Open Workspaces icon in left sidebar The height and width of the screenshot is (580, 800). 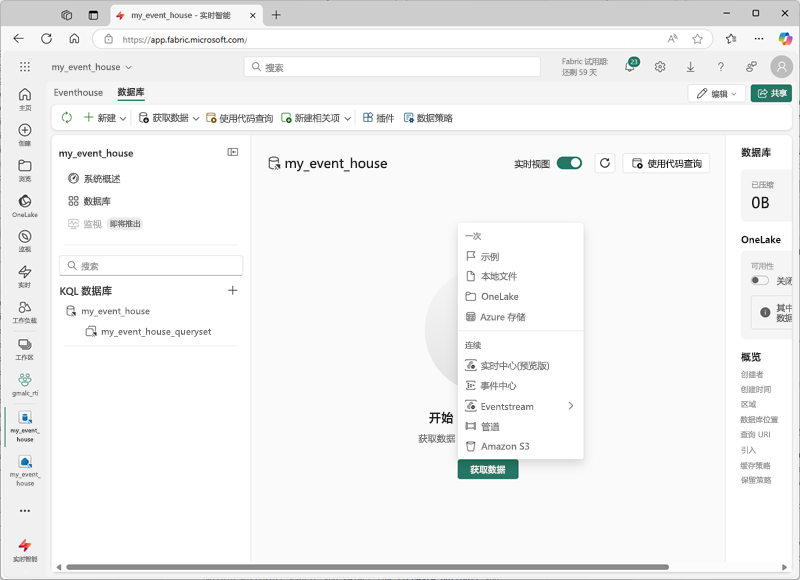(24, 349)
